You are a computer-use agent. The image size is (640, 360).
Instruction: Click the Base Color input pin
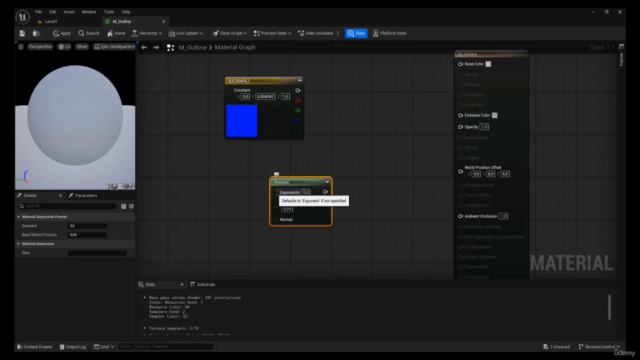460,64
